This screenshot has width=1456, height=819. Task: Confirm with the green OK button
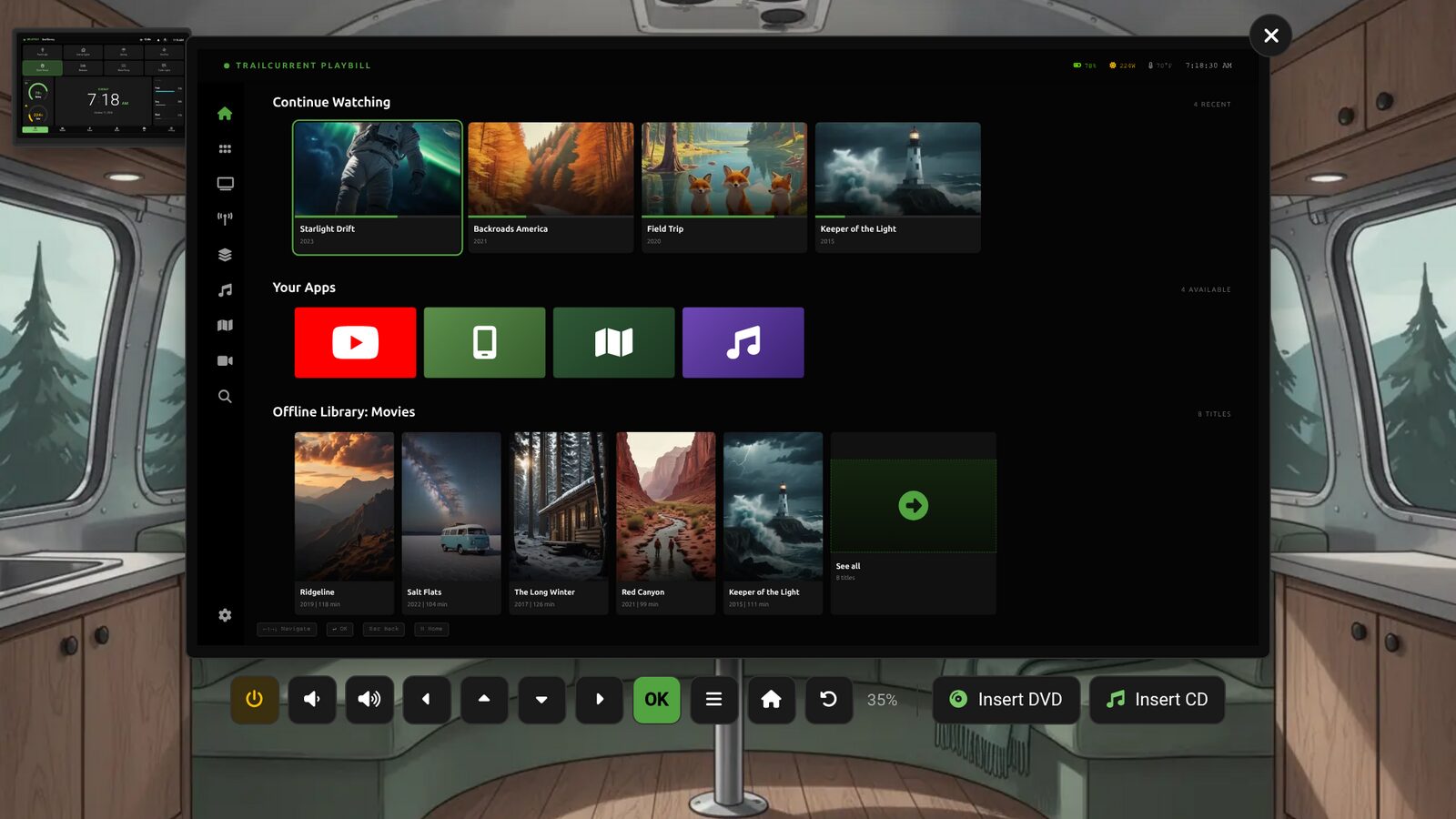656,699
